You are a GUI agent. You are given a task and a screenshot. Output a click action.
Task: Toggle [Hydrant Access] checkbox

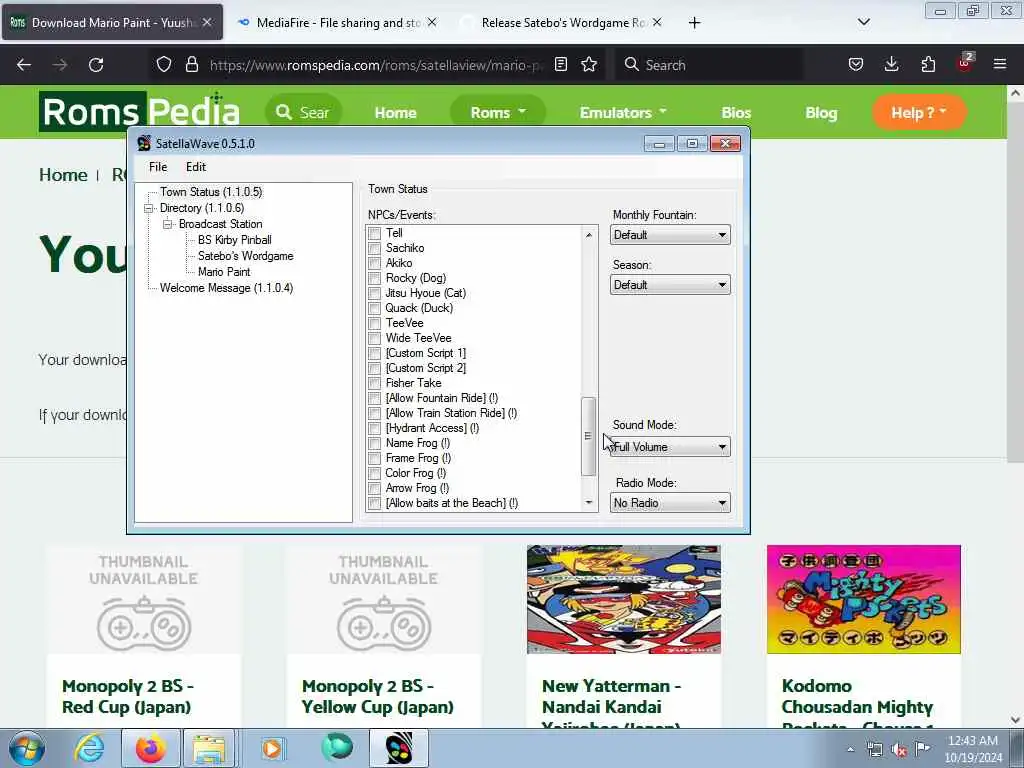[374, 428]
